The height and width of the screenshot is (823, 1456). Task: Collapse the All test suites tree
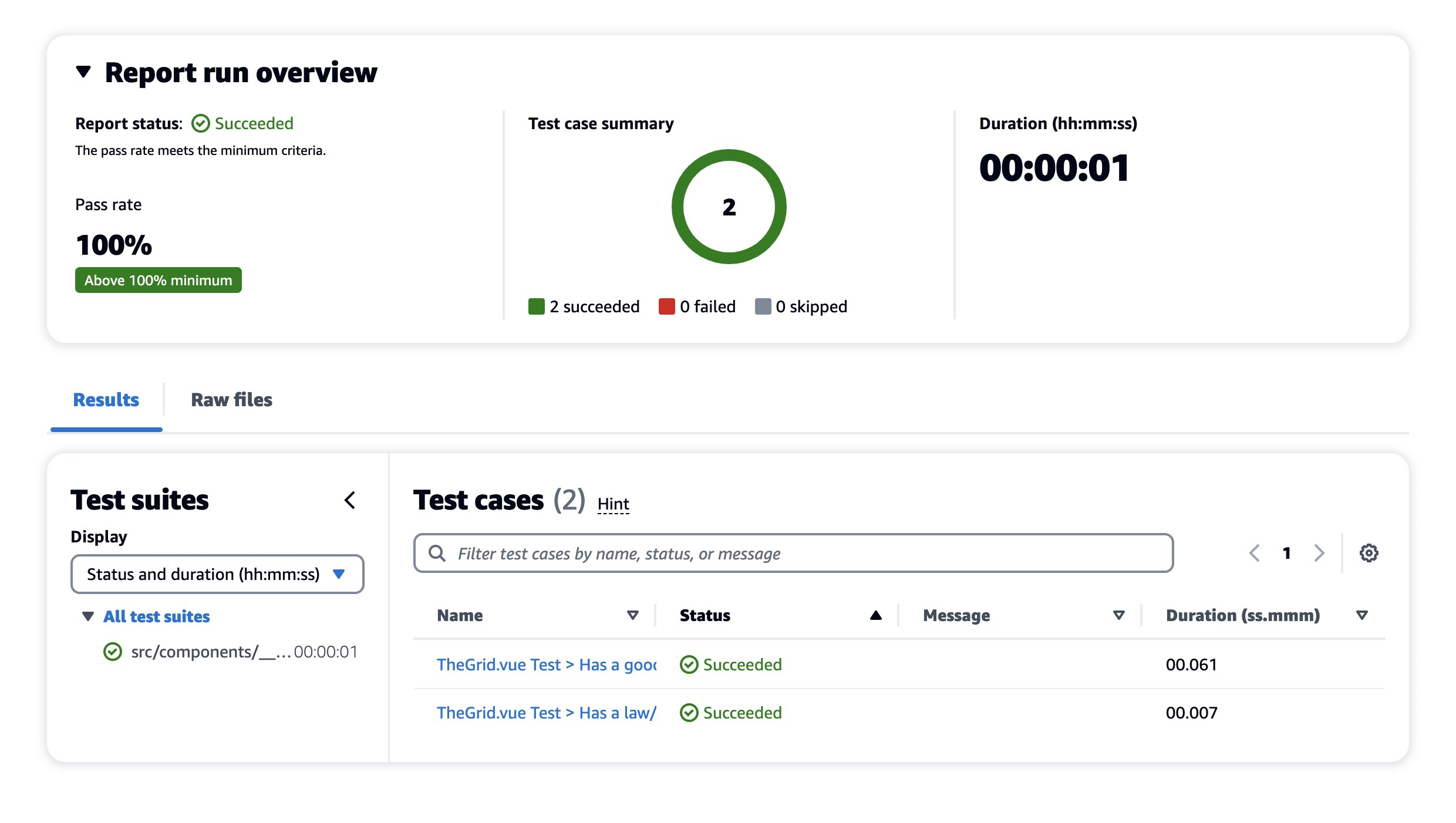[x=87, y=616]
